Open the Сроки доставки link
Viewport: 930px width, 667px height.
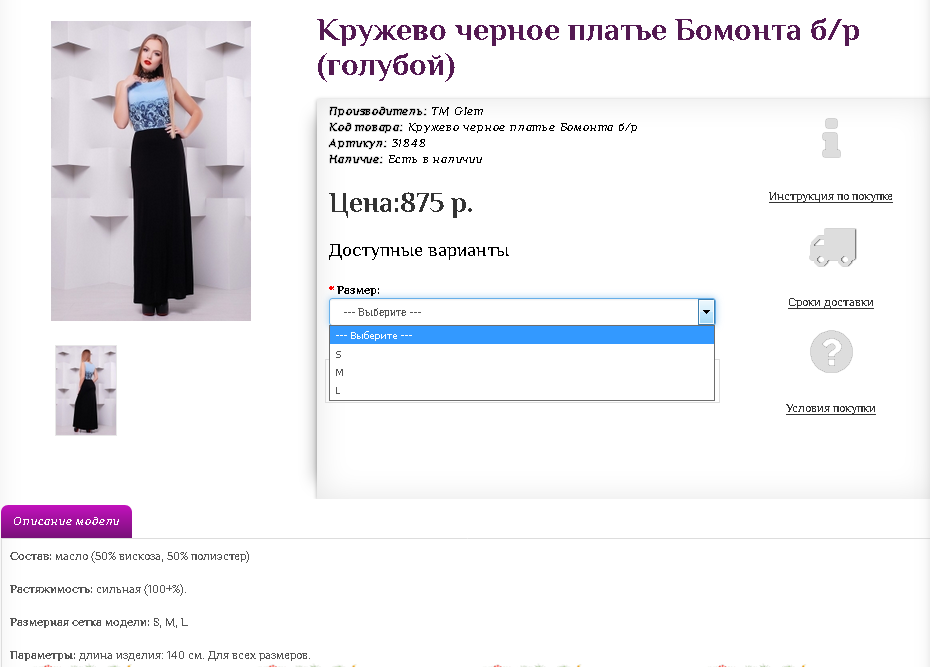830,302
